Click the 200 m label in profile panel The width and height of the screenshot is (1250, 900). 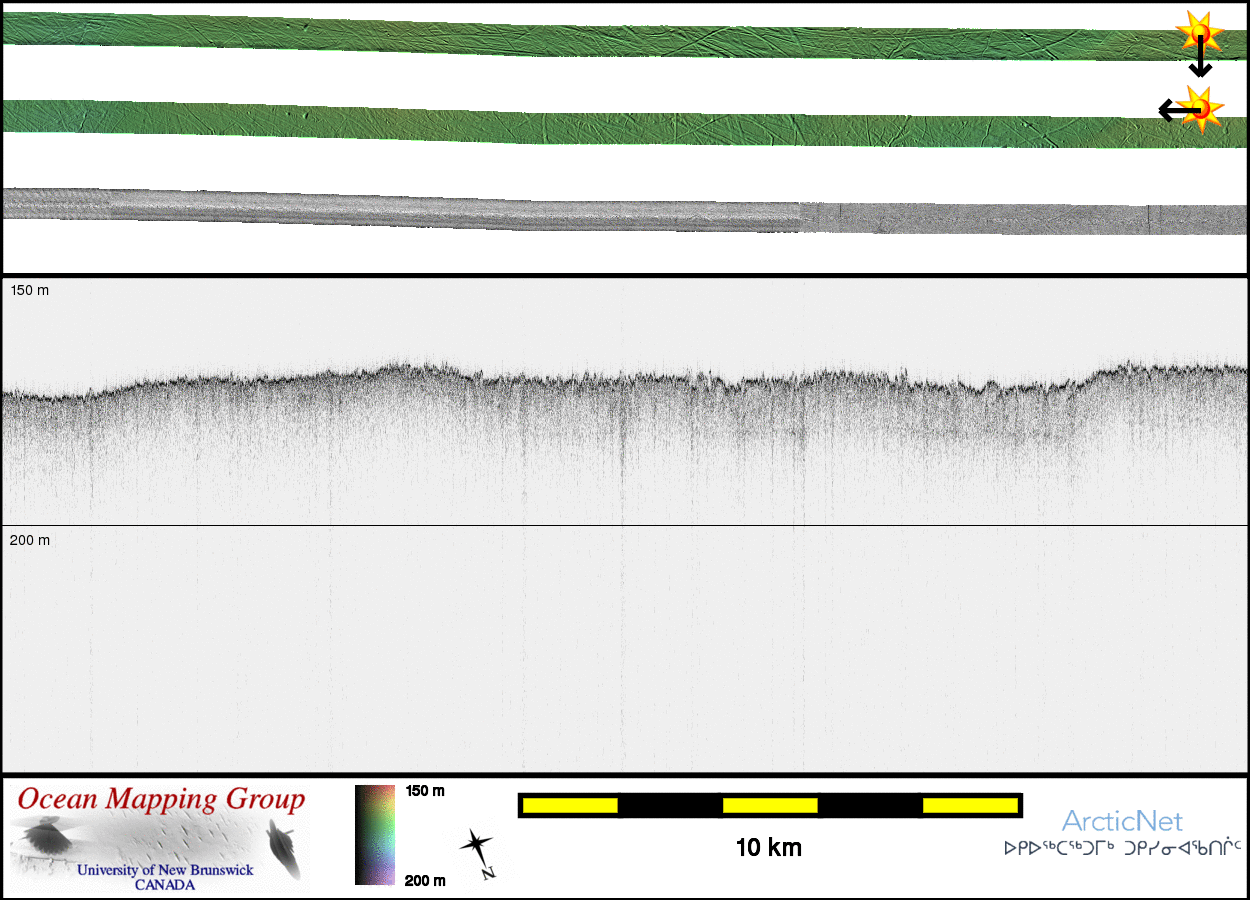(x=29, y=541)
